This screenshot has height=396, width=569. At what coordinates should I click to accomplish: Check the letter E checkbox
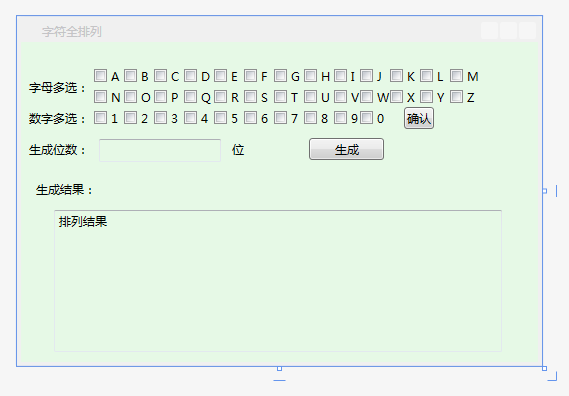coord(220,76)
